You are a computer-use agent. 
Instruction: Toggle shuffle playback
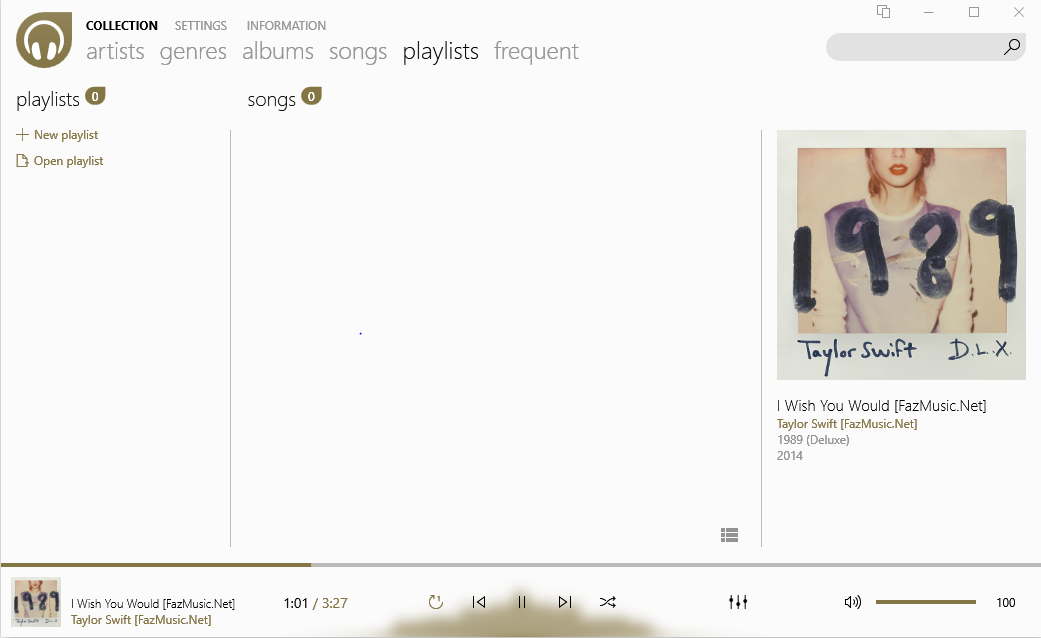(x=607, y=602)
